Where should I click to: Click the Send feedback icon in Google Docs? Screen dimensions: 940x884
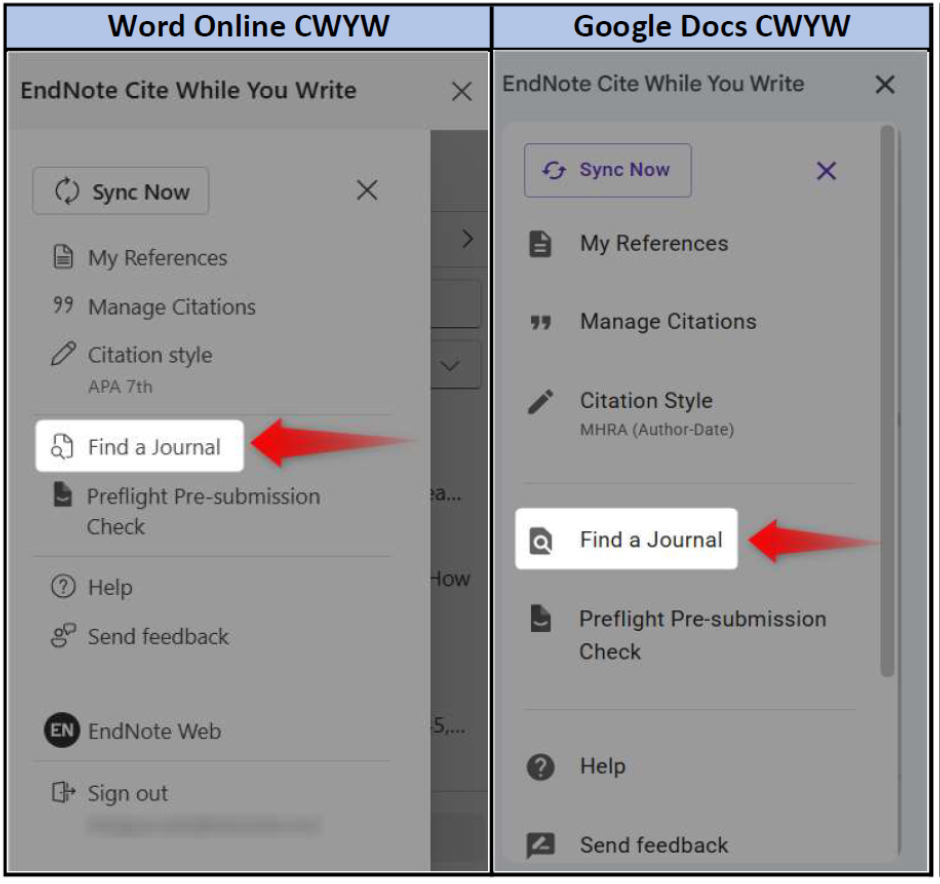[540, 846]
